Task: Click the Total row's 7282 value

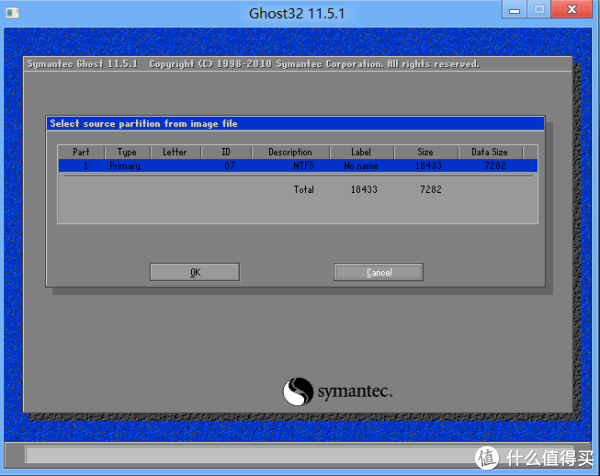Action: pos(431,189)
